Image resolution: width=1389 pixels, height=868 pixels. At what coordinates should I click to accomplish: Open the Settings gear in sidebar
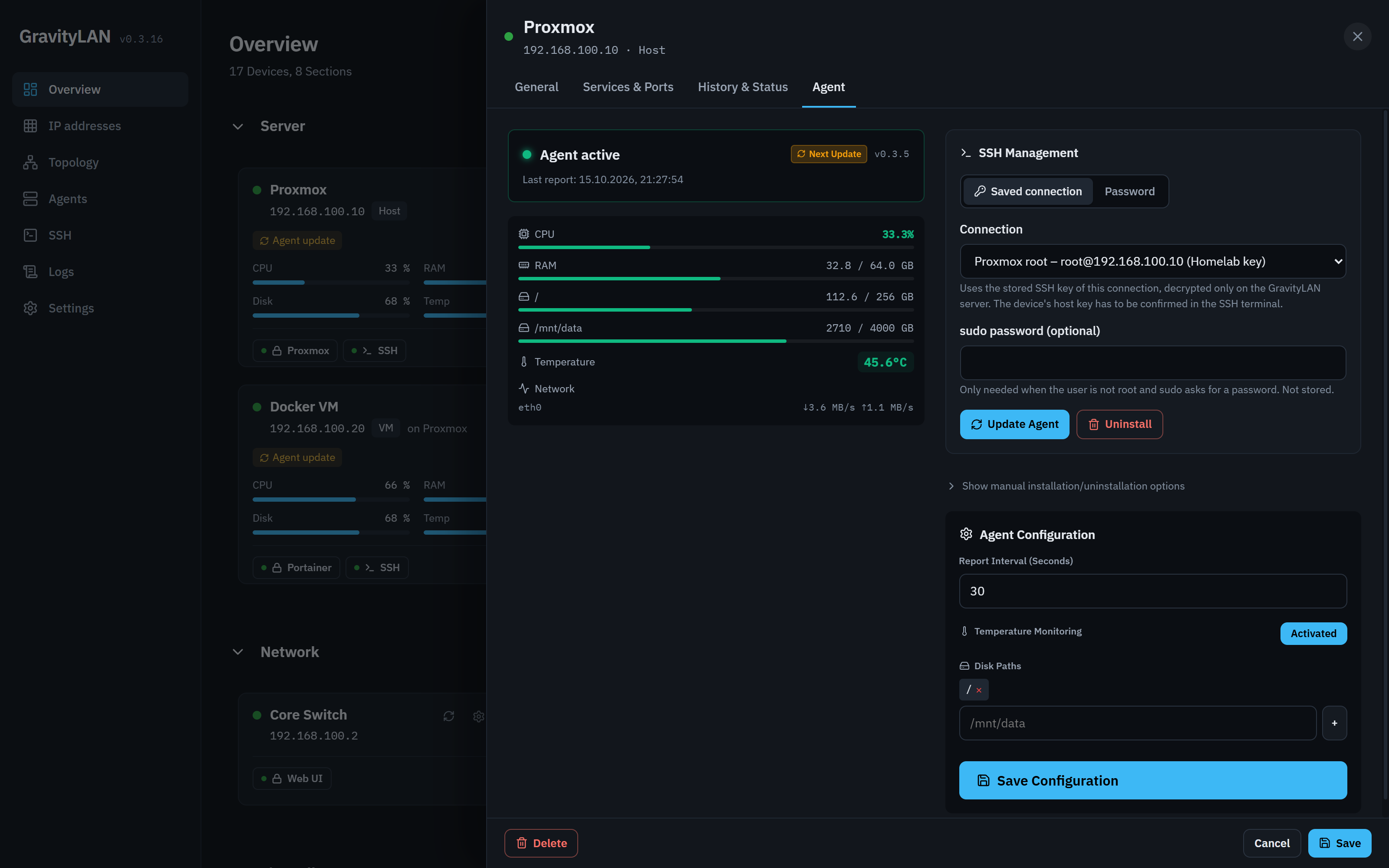pyautogui.click(x=30, y=308)
